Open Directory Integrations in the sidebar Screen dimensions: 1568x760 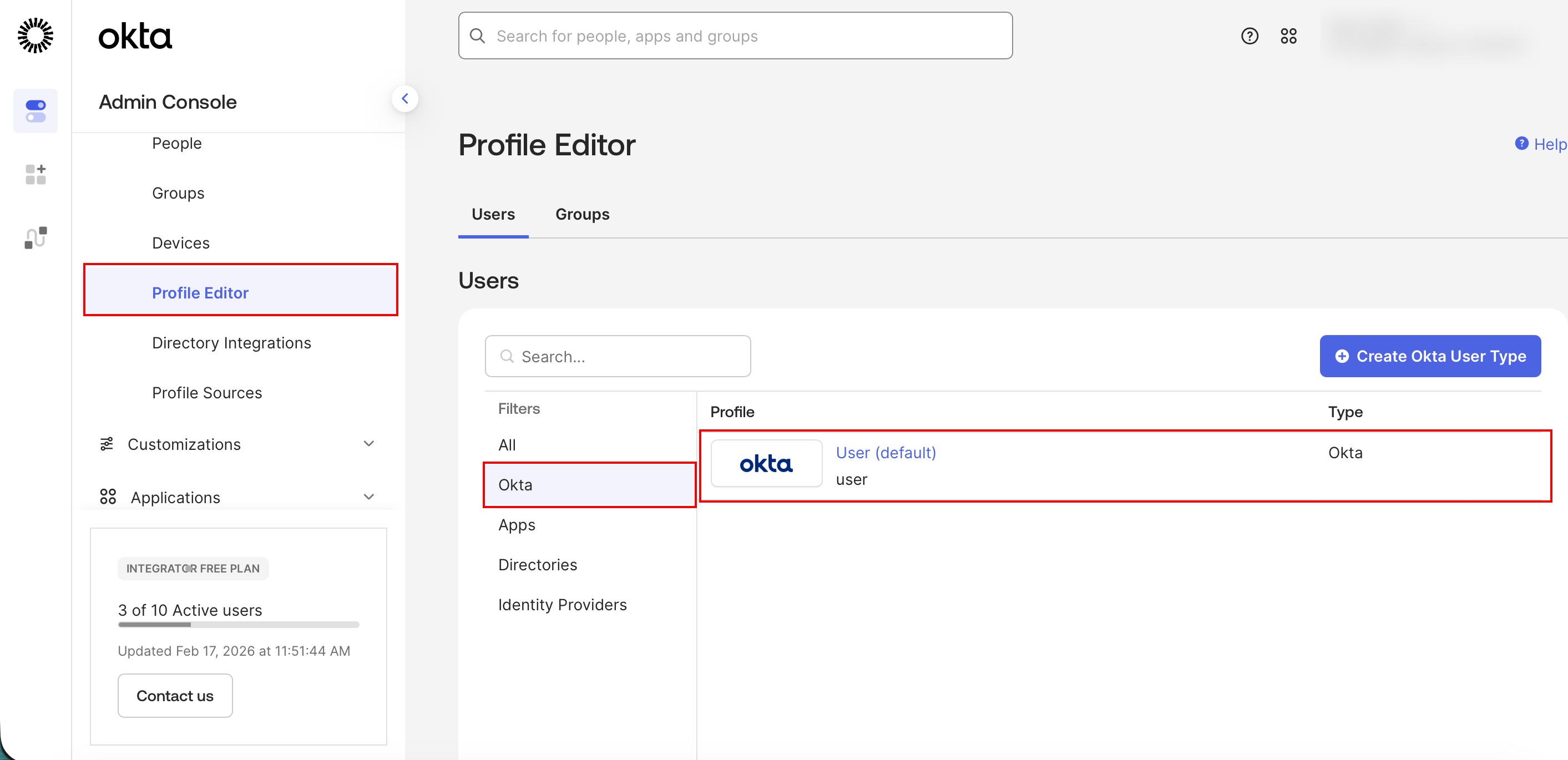(231, 343)
